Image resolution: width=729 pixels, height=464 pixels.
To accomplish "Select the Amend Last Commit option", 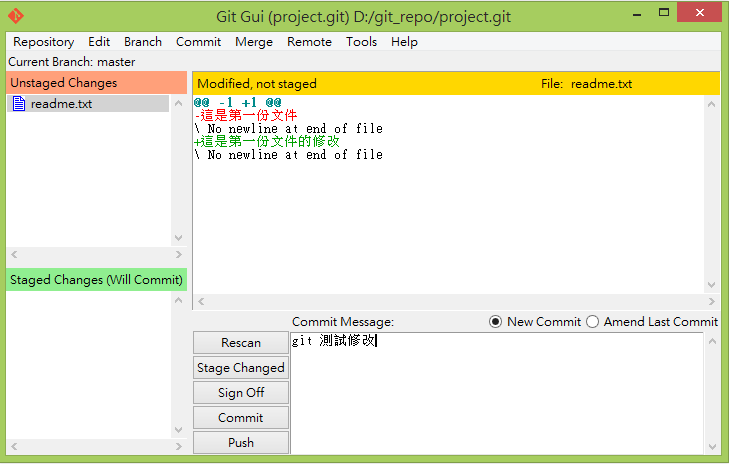I will click(x=592, y=322).
